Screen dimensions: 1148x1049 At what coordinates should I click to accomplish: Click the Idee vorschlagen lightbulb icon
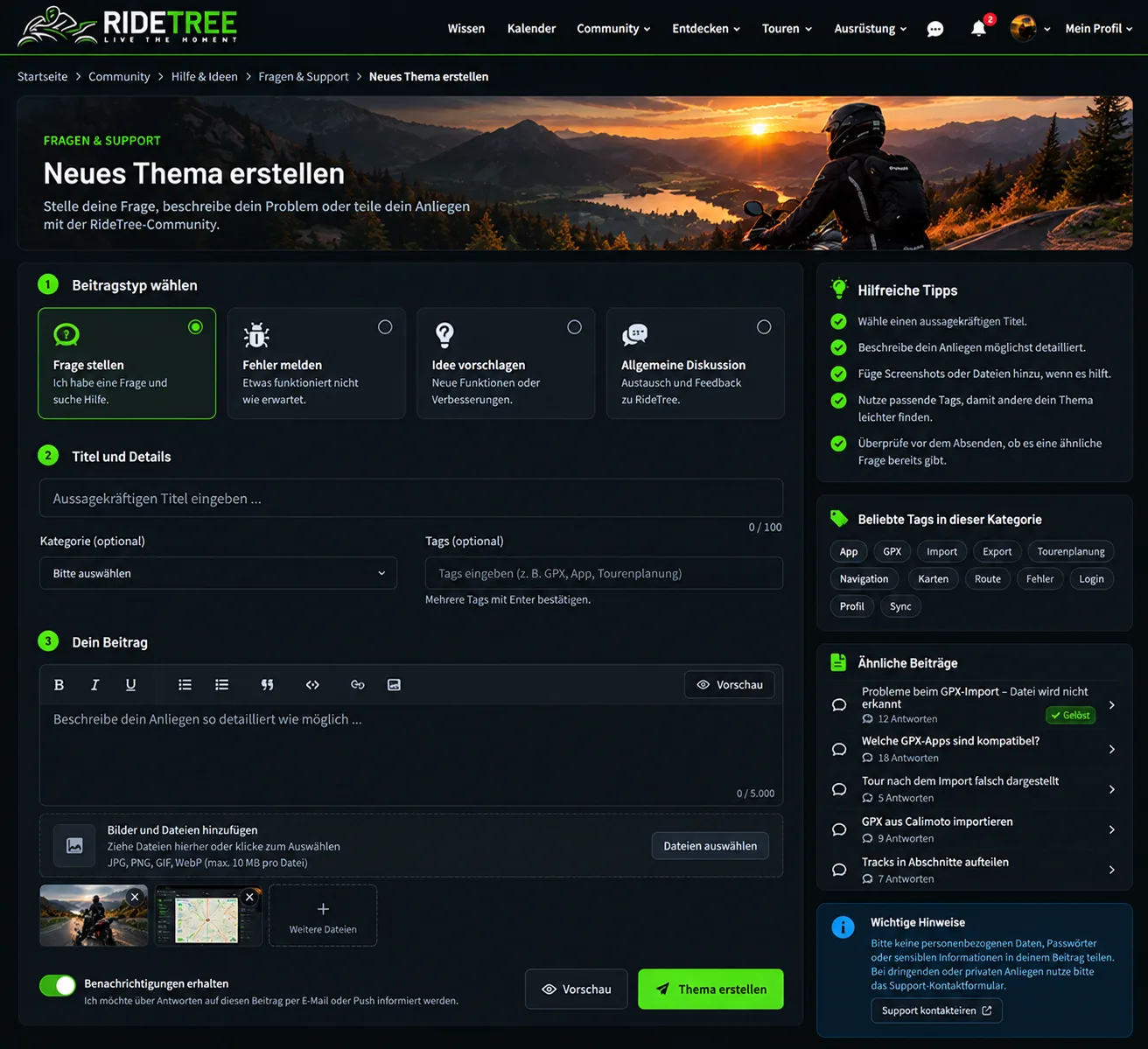[x=444, y=335]
